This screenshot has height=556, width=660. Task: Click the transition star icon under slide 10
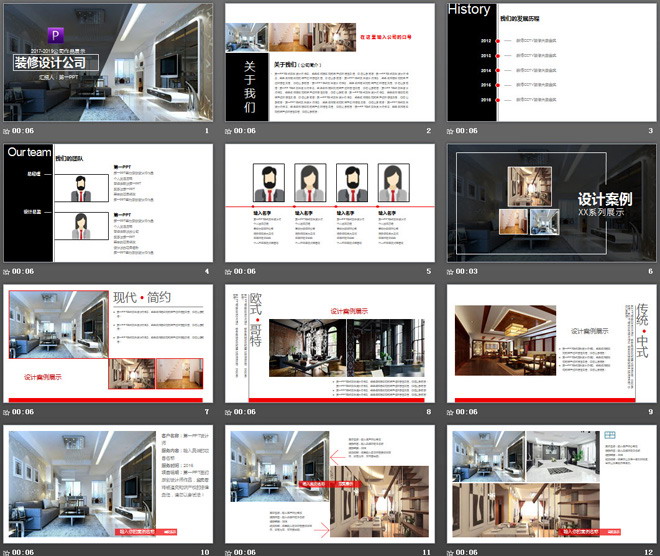[8, 551]
